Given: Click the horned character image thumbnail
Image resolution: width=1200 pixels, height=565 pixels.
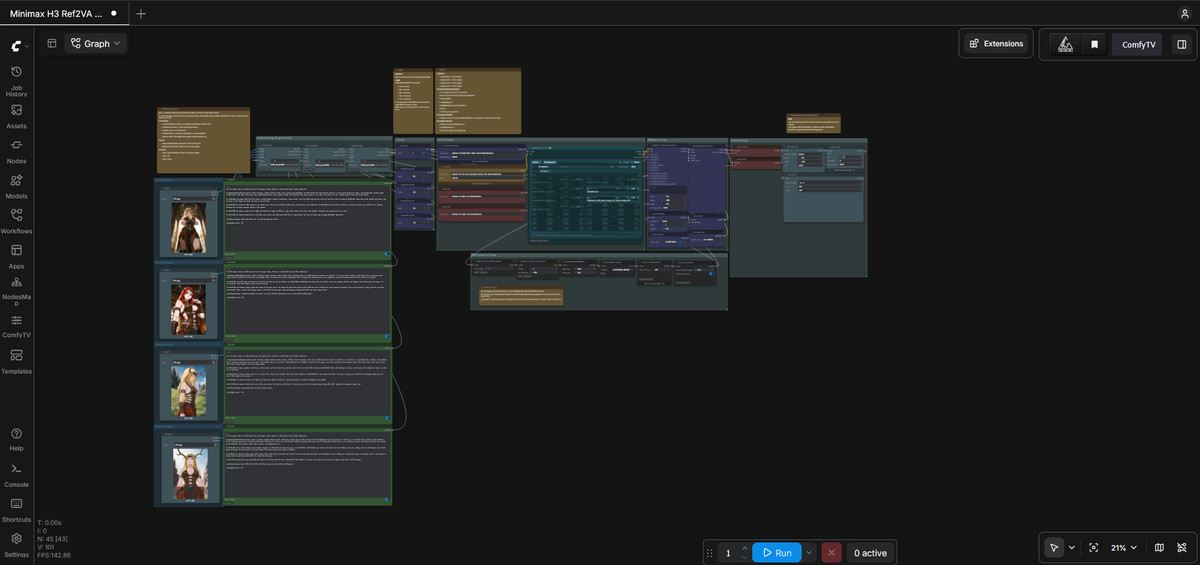Looking at the screenshot, I should (189, 474).
